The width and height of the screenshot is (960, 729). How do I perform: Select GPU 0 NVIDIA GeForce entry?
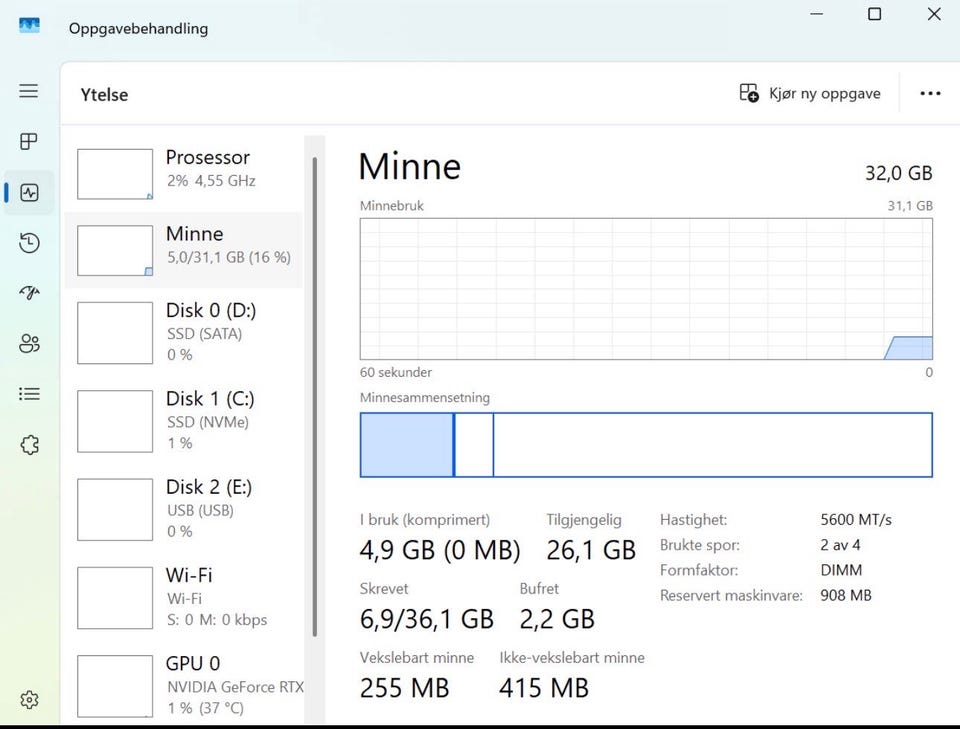184,686
